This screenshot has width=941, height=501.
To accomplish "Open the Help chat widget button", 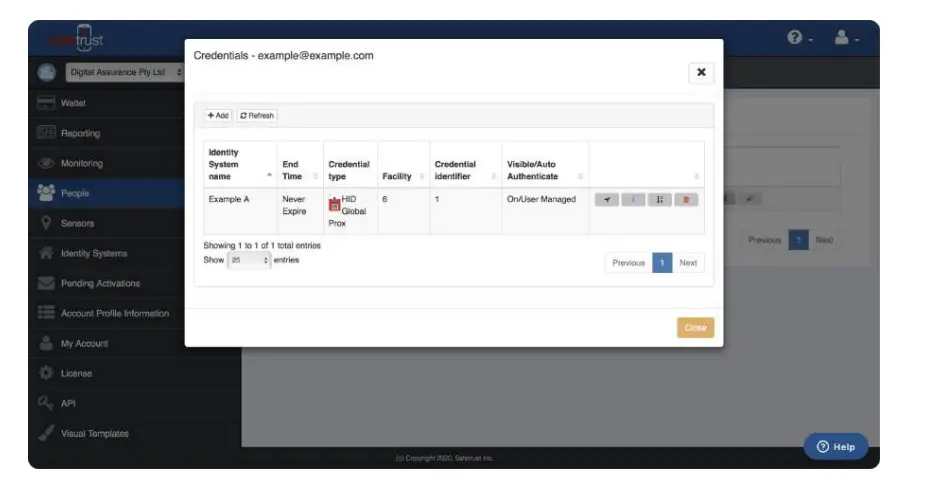I will coord(835,446).
